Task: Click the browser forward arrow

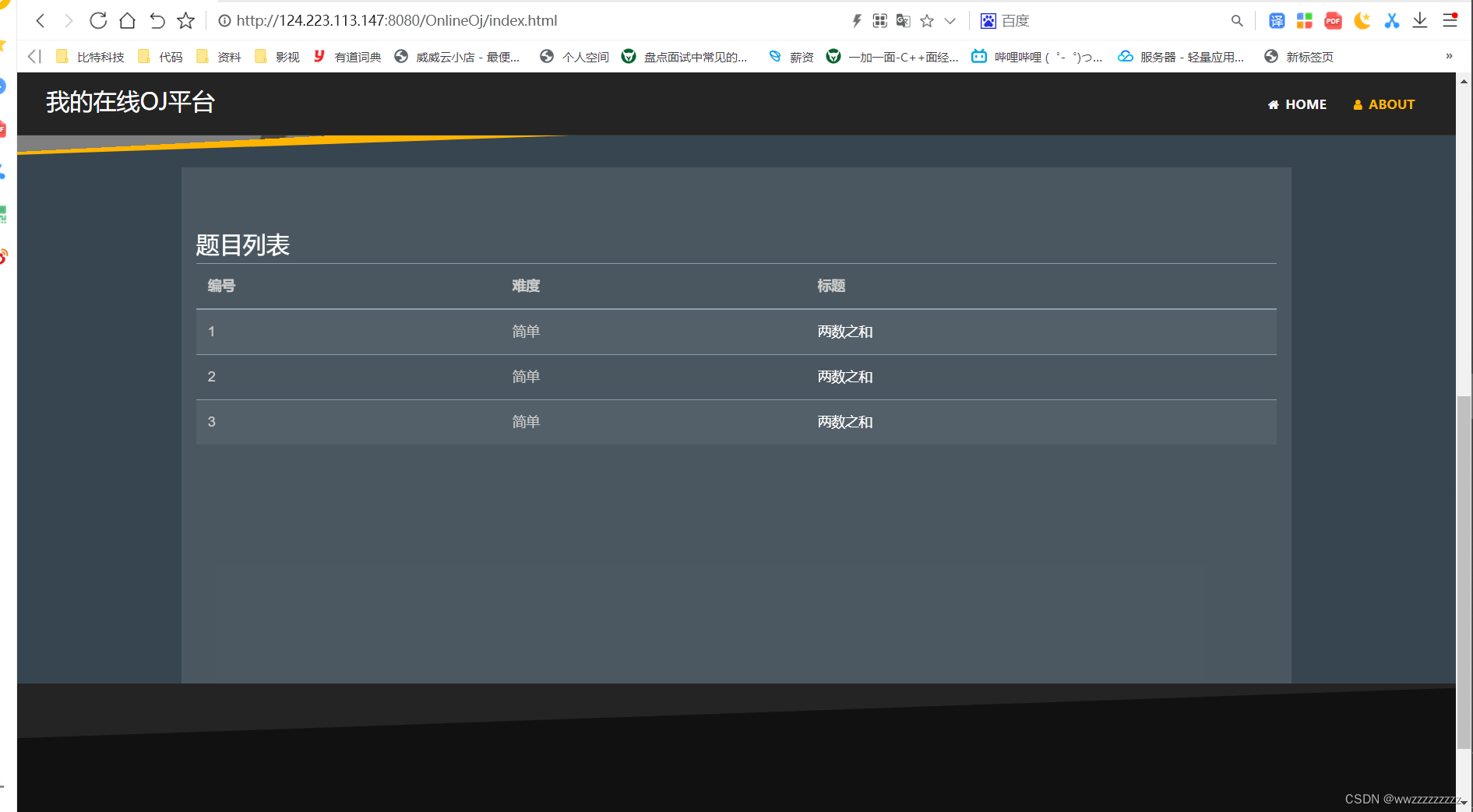Action: point(69,21)
